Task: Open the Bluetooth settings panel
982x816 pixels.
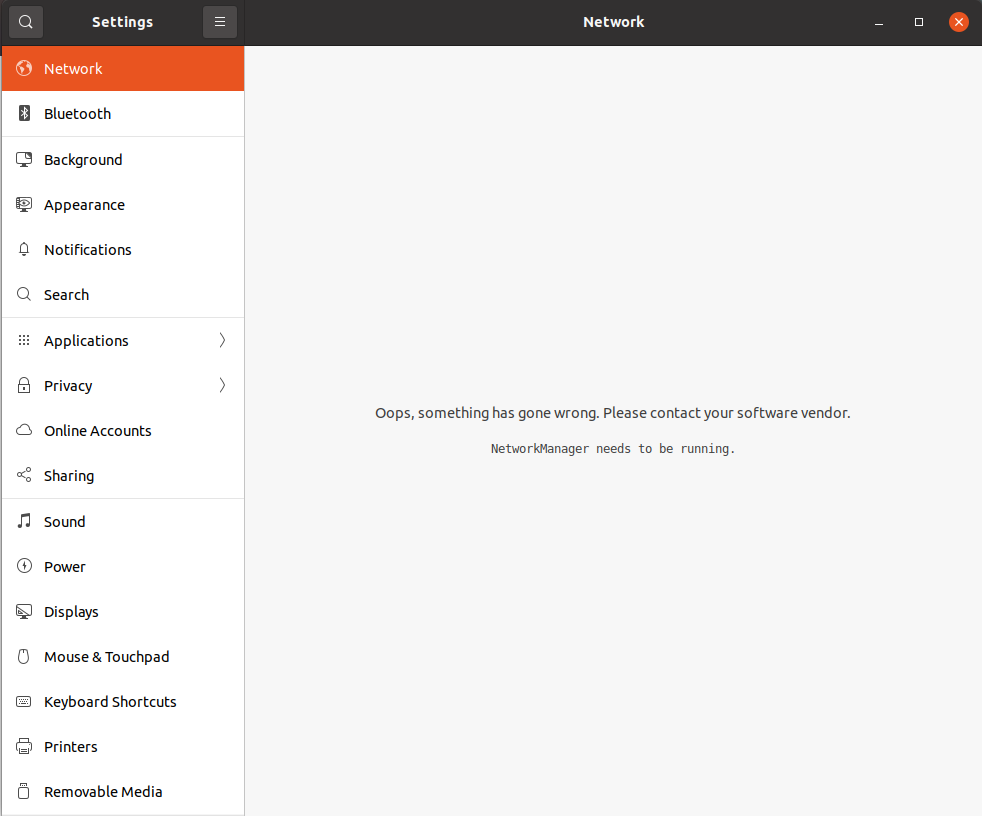Action: (x=123, y=113)
